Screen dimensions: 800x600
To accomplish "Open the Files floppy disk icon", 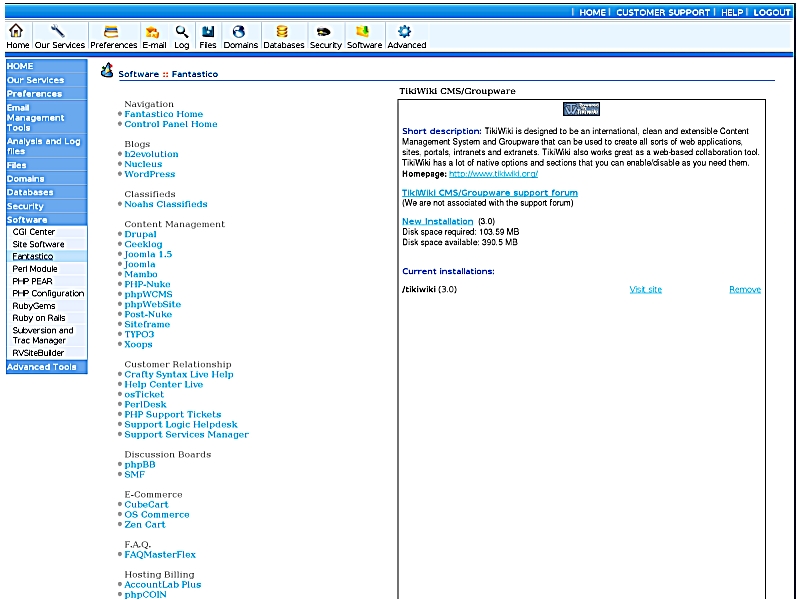I will click(208, 32).
